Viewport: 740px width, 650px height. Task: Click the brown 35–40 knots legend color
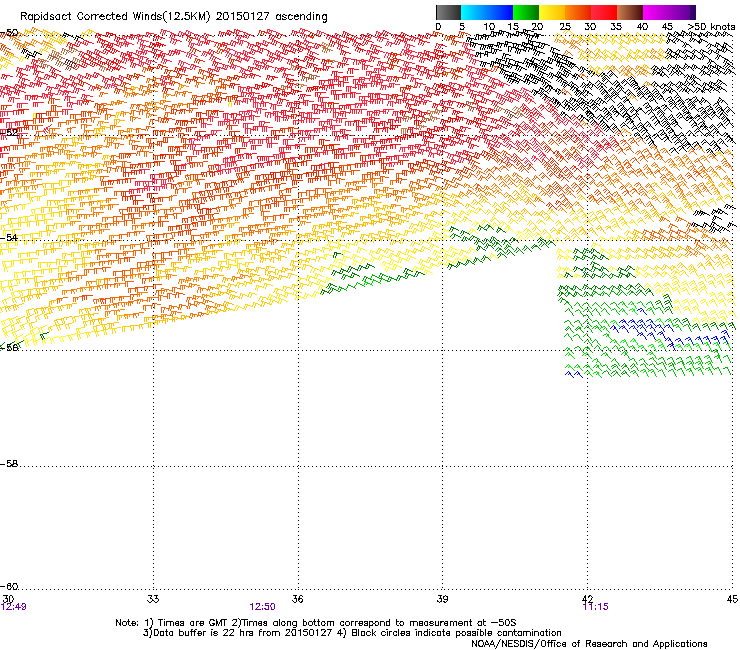click(630, 12)
